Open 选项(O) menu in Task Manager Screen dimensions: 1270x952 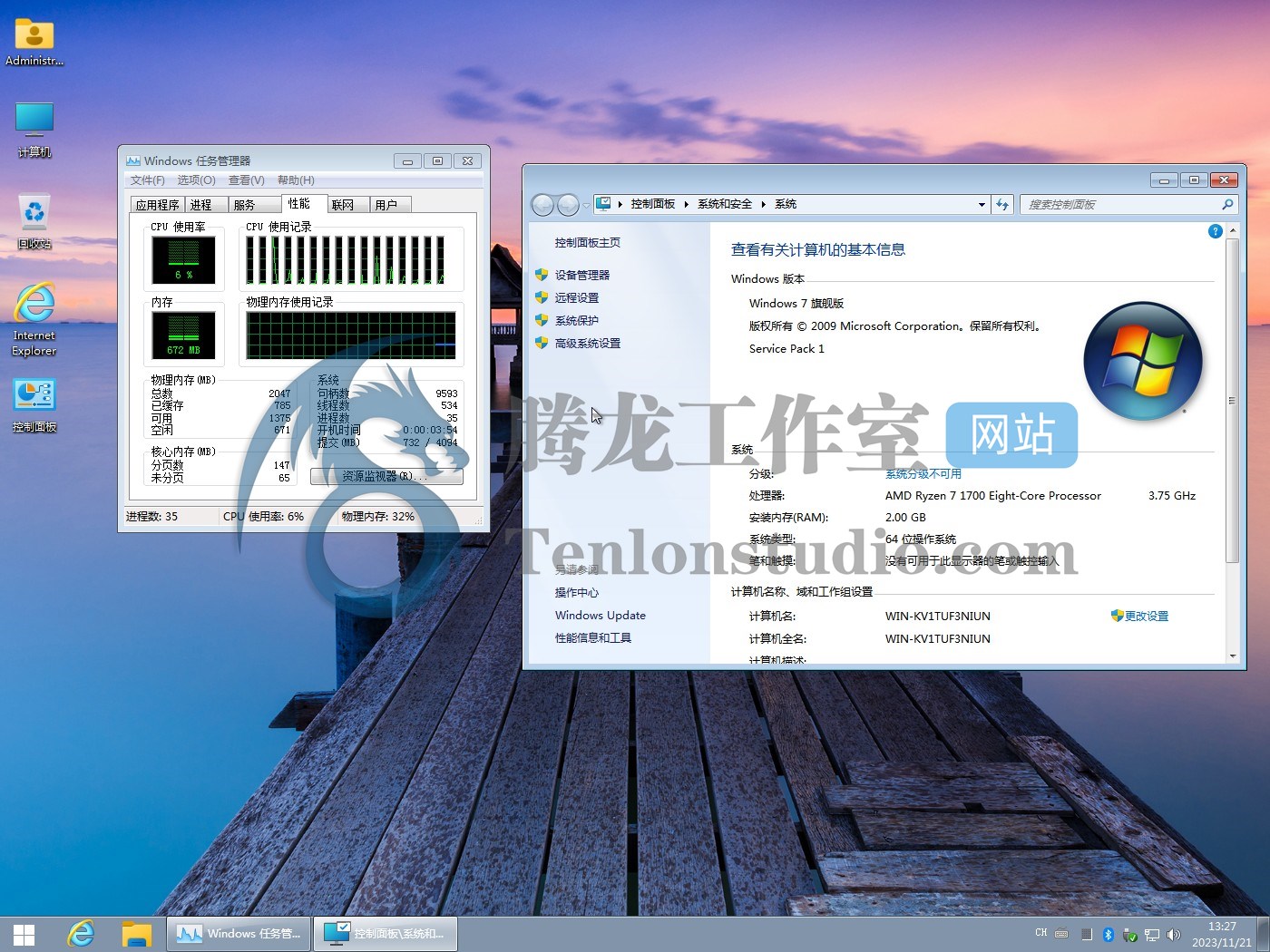tap(196, 180)
